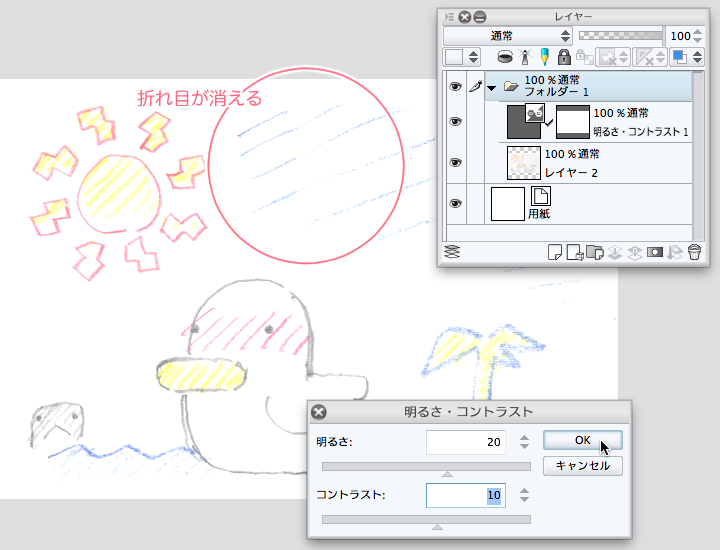Image resolution: width=720 pixels, height=550 pixels.
Task: Lock the layer with the padlock icon
Action: pos(564,57)
